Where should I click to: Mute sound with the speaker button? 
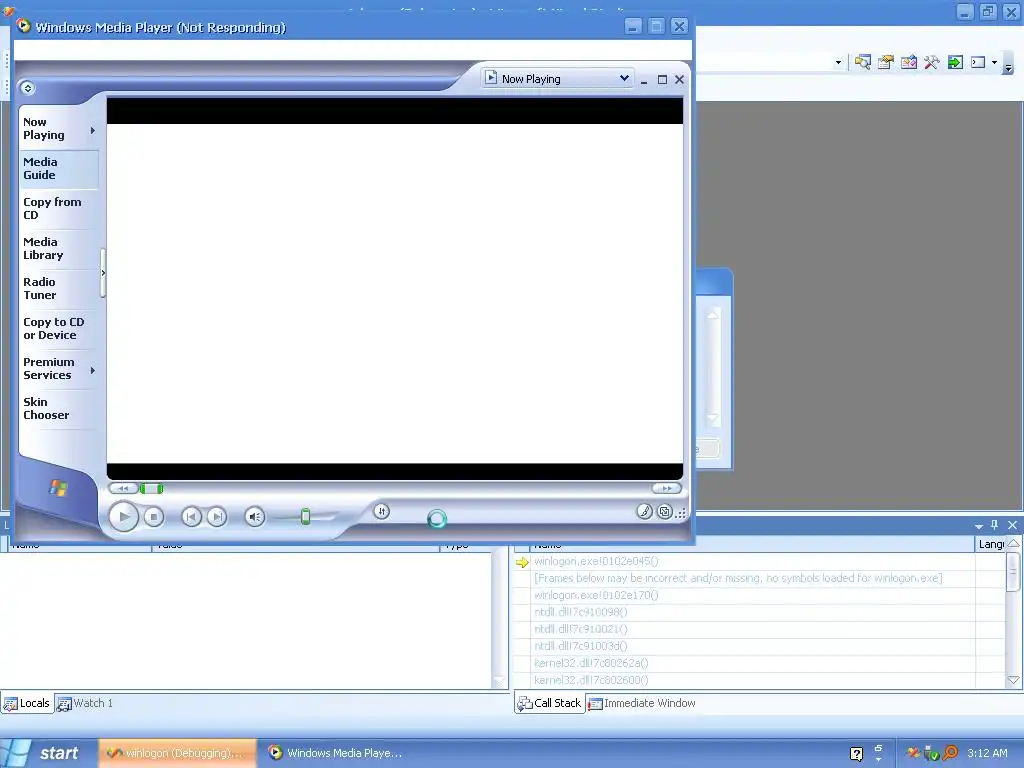[255, 517]
